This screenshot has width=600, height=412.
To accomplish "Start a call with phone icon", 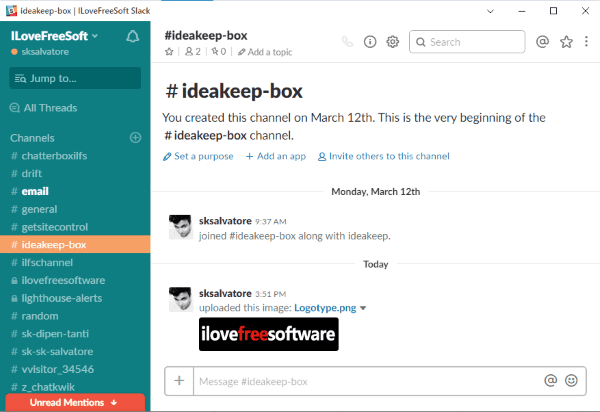I will (347, 42).
